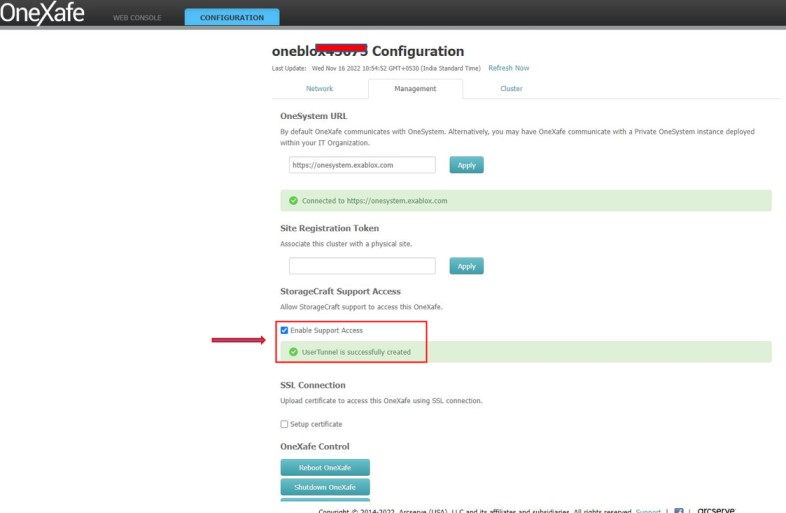This screenshot has width=786, height=513.
Task: Click the 'OneXafe Control' heading
Action: click(315, 446)
